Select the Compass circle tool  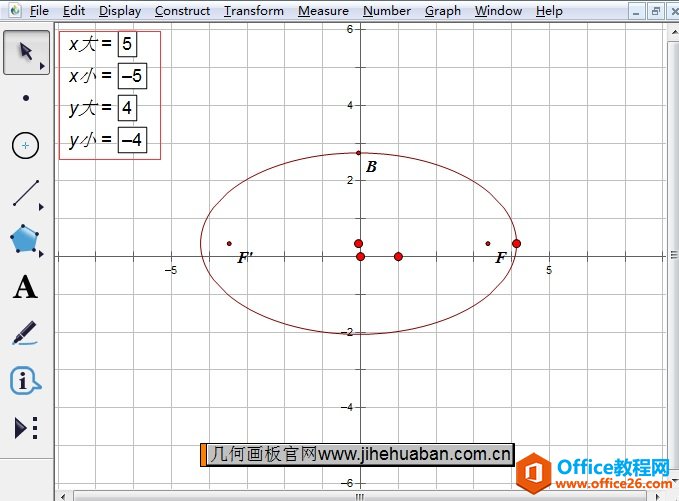pos(26,145)
